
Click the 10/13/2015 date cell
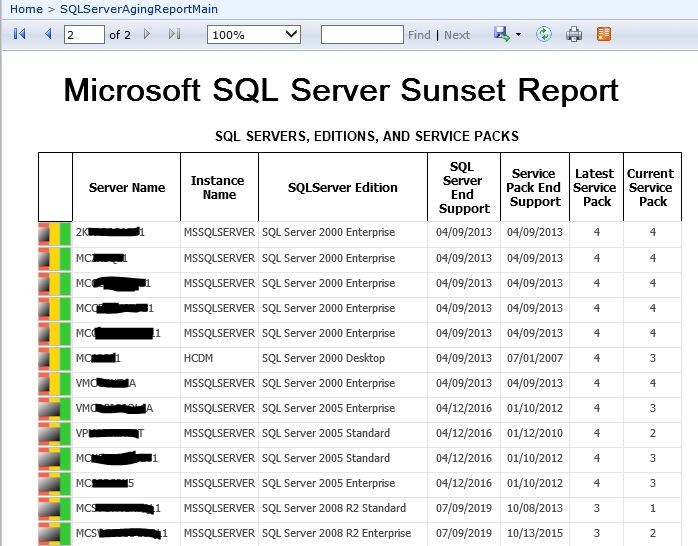(535, 533)
